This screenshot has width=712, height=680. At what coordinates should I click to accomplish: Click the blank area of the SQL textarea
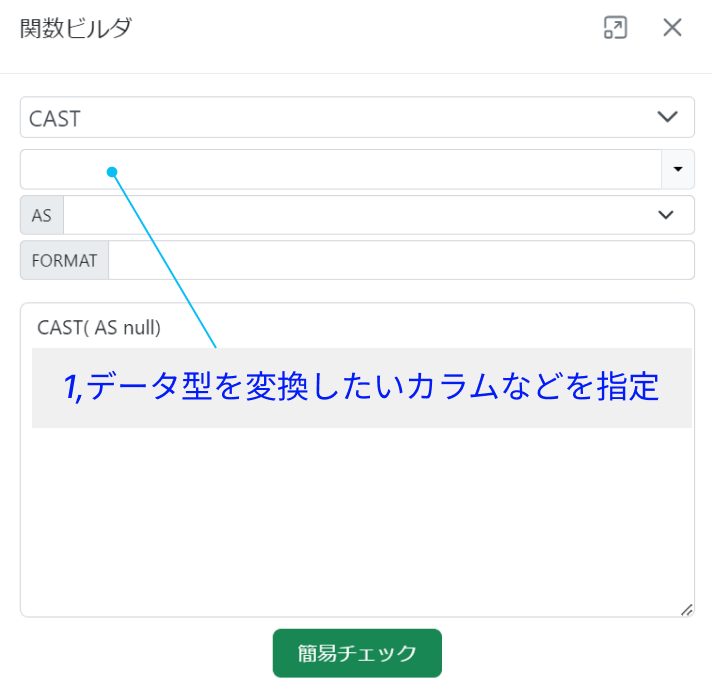click(x=357, y=520)
